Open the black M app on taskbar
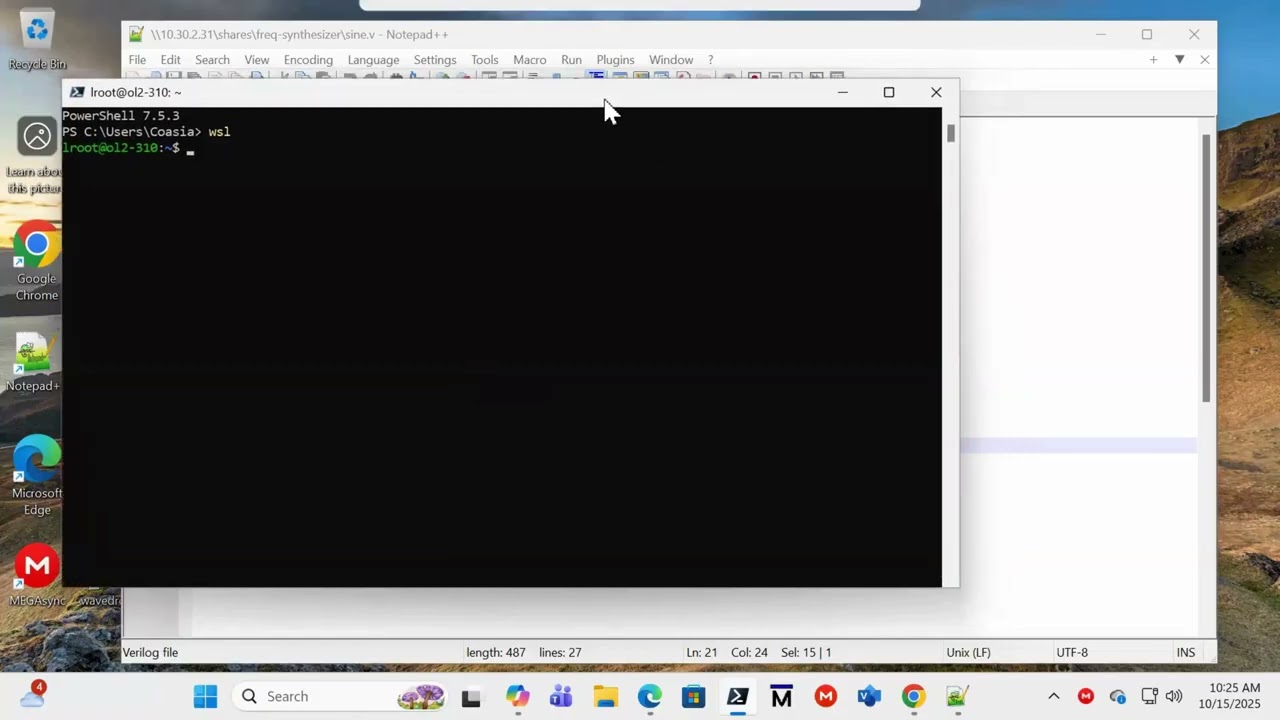 [781, 696]
